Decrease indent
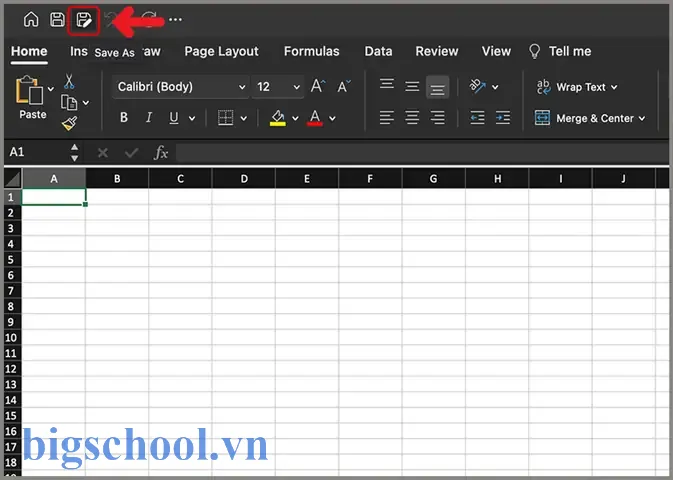 click(477, 118)
